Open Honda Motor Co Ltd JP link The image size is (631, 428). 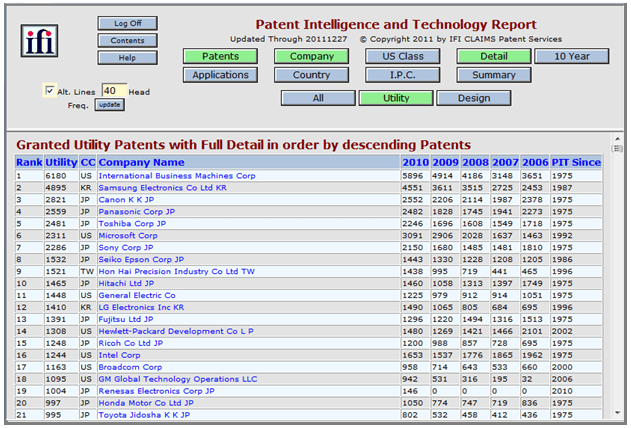(x=146, y=403)
